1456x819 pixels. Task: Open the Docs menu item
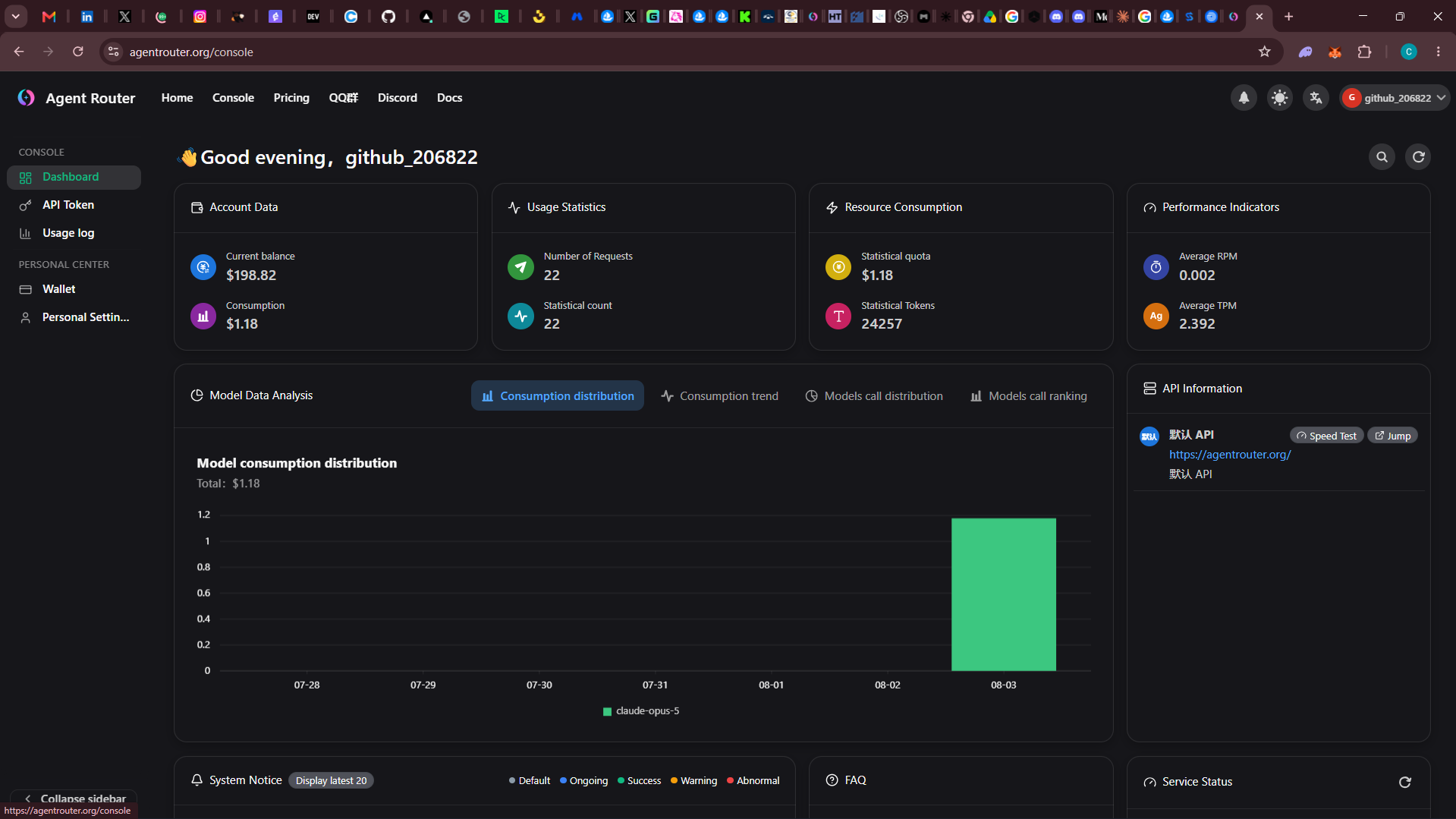(x=449, y=98)
